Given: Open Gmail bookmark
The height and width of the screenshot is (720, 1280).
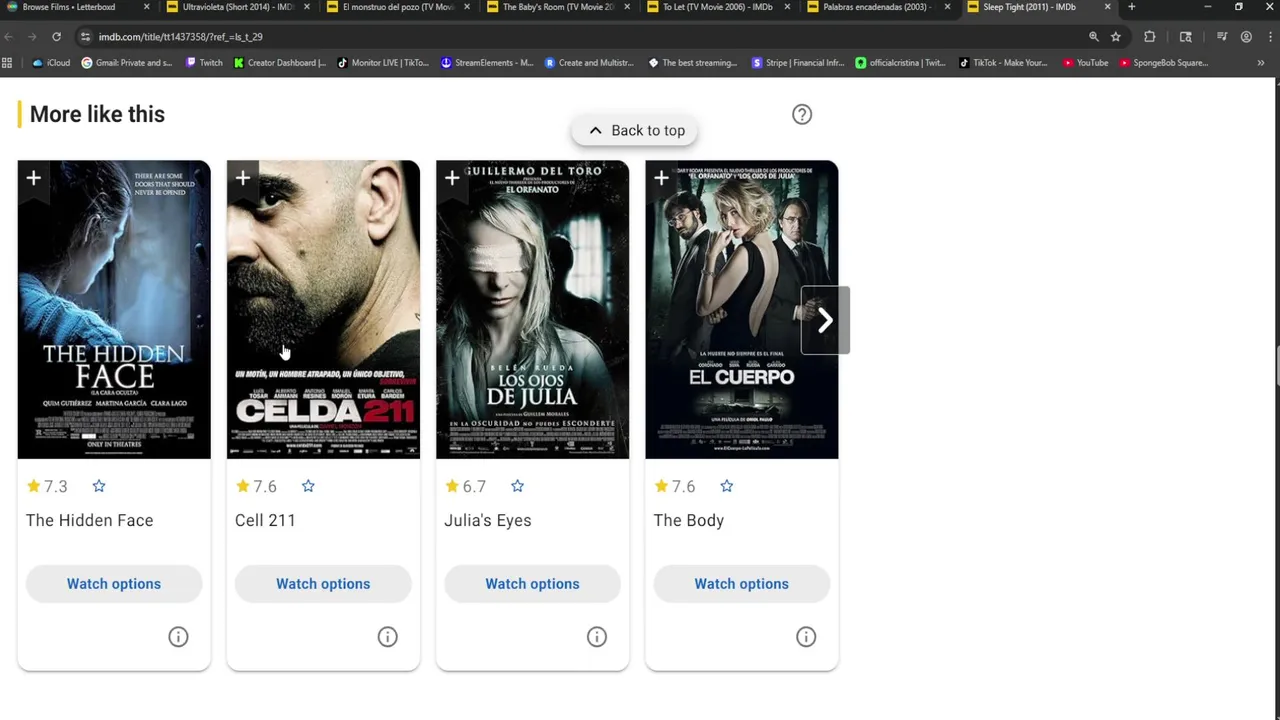Looking at the screenshot, I should (127, 63).
